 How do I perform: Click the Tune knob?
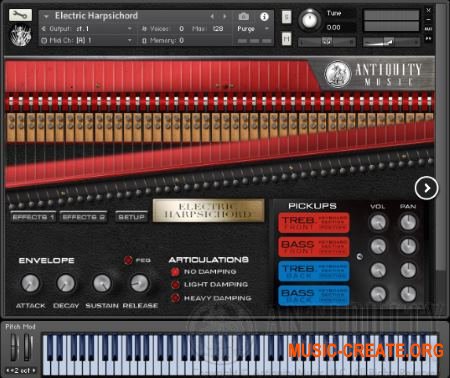pos(310,19)
